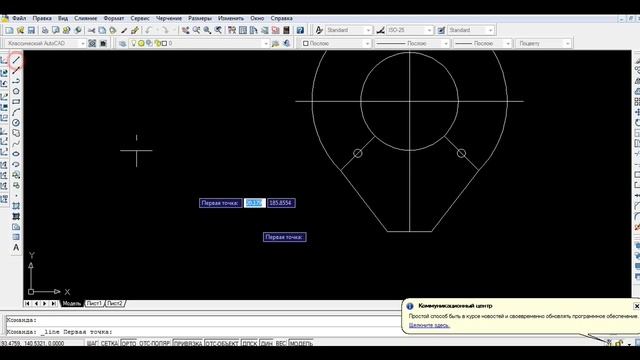Undo last action with Undo arrow
This screenshot has height=360, width=640.
pos(149,30)
